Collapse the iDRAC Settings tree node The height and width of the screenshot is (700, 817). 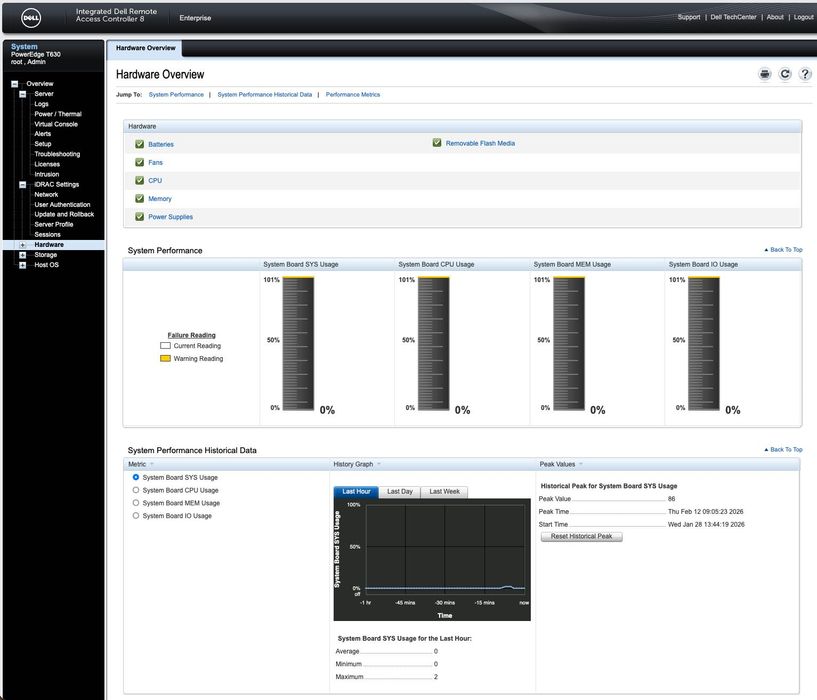22,185
